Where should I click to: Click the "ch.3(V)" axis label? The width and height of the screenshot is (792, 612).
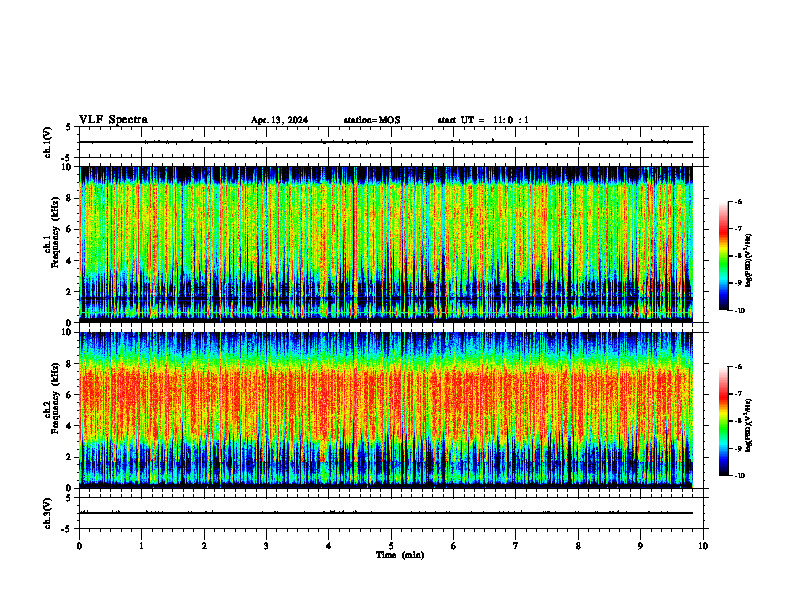point(48,513)
